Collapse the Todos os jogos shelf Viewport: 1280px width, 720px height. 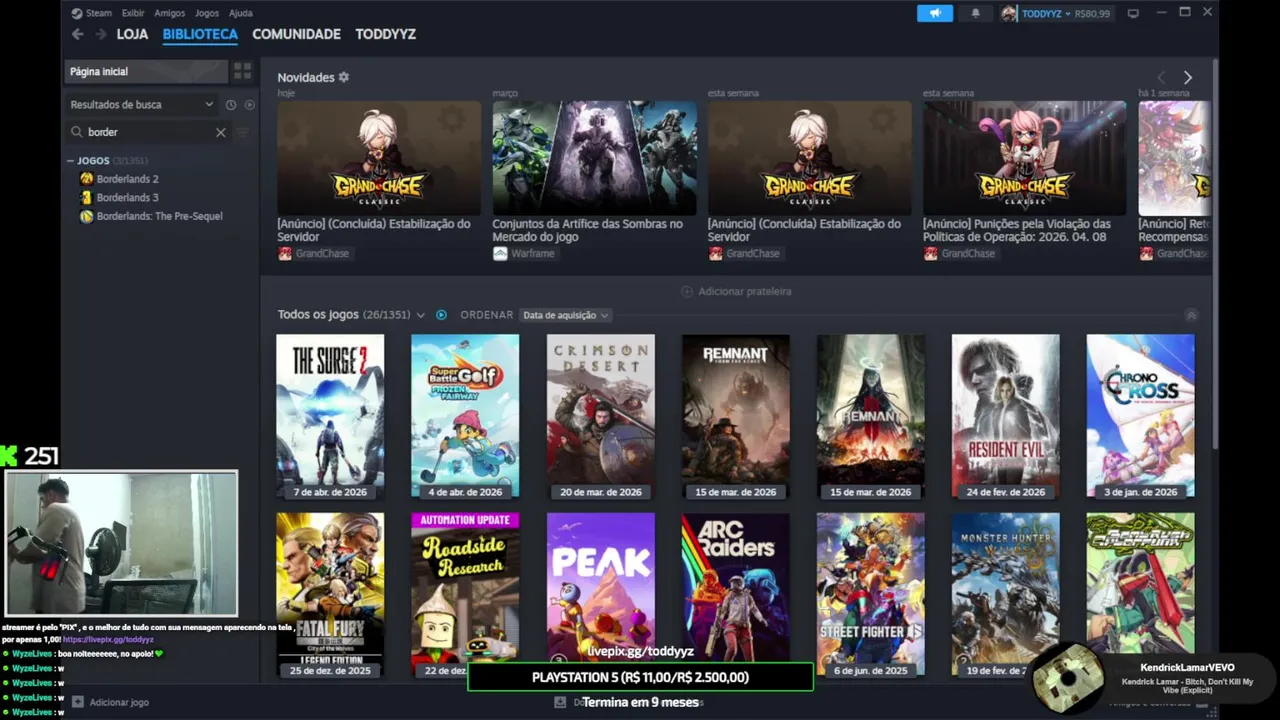[x=1191, y=315]
